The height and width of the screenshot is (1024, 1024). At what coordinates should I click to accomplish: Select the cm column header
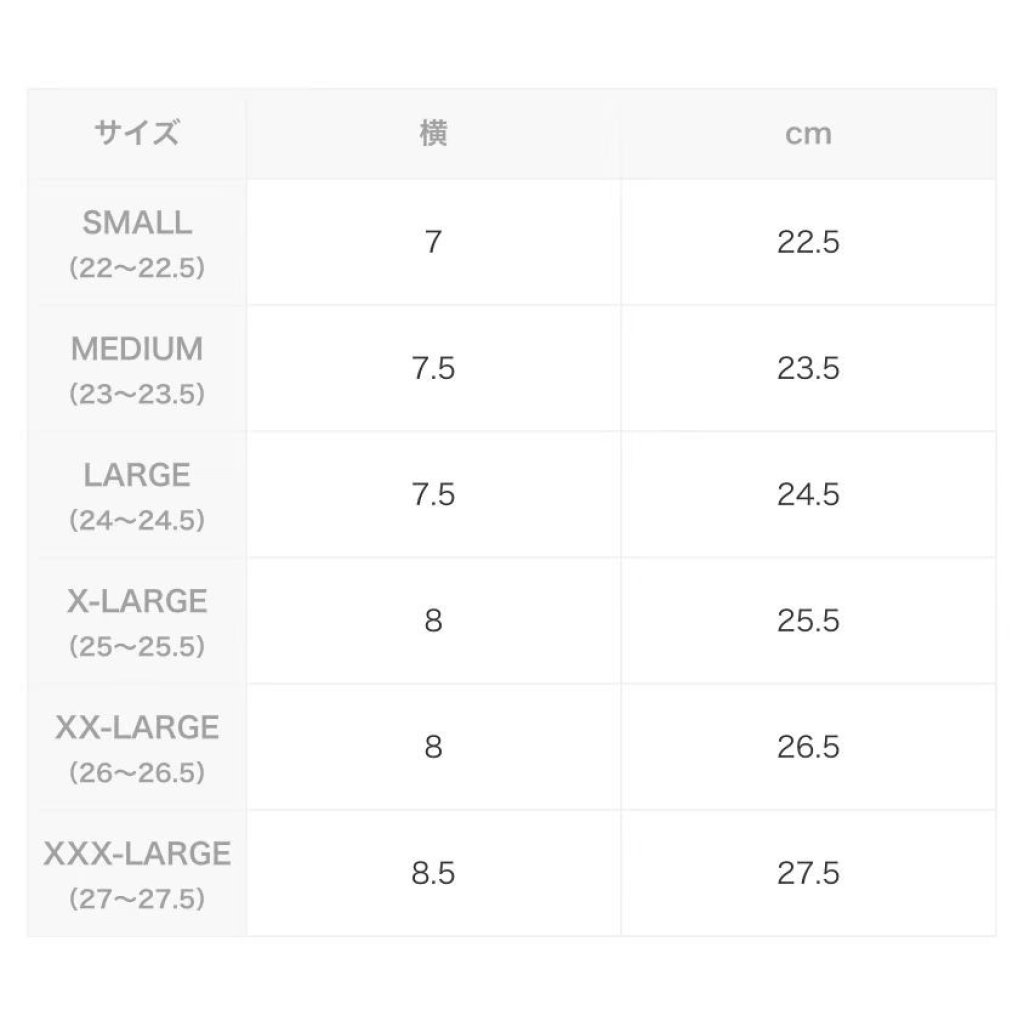click(808, 134)
